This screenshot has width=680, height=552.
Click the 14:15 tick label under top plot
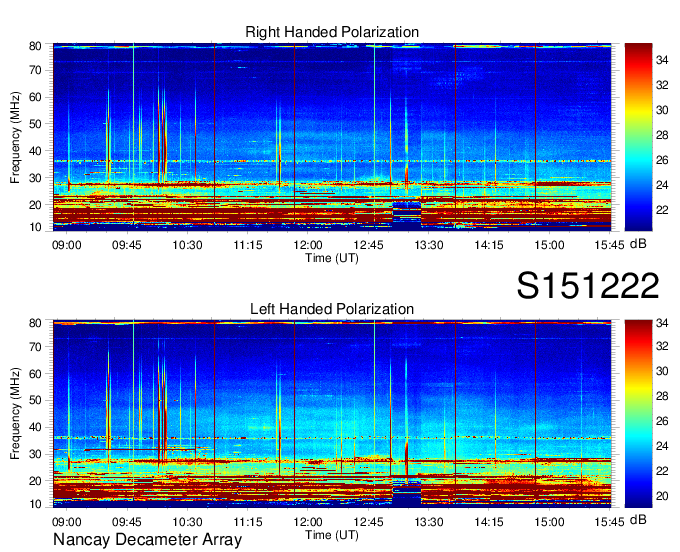coord(489,245)
